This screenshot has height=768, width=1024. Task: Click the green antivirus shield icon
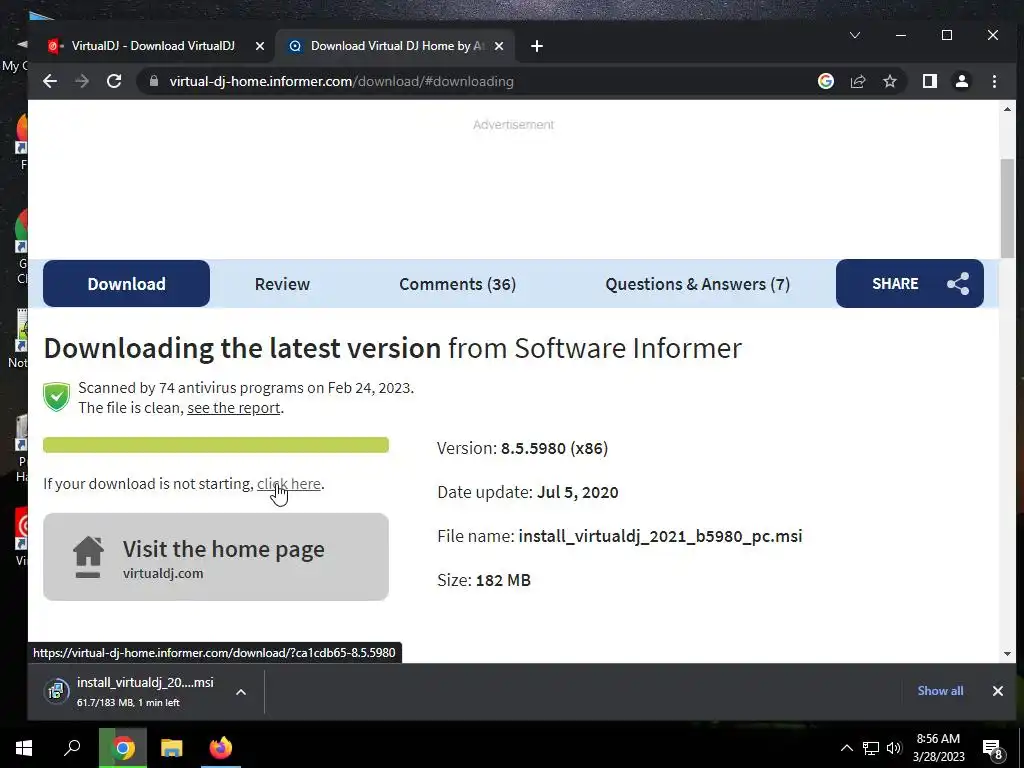pos(56,397)
